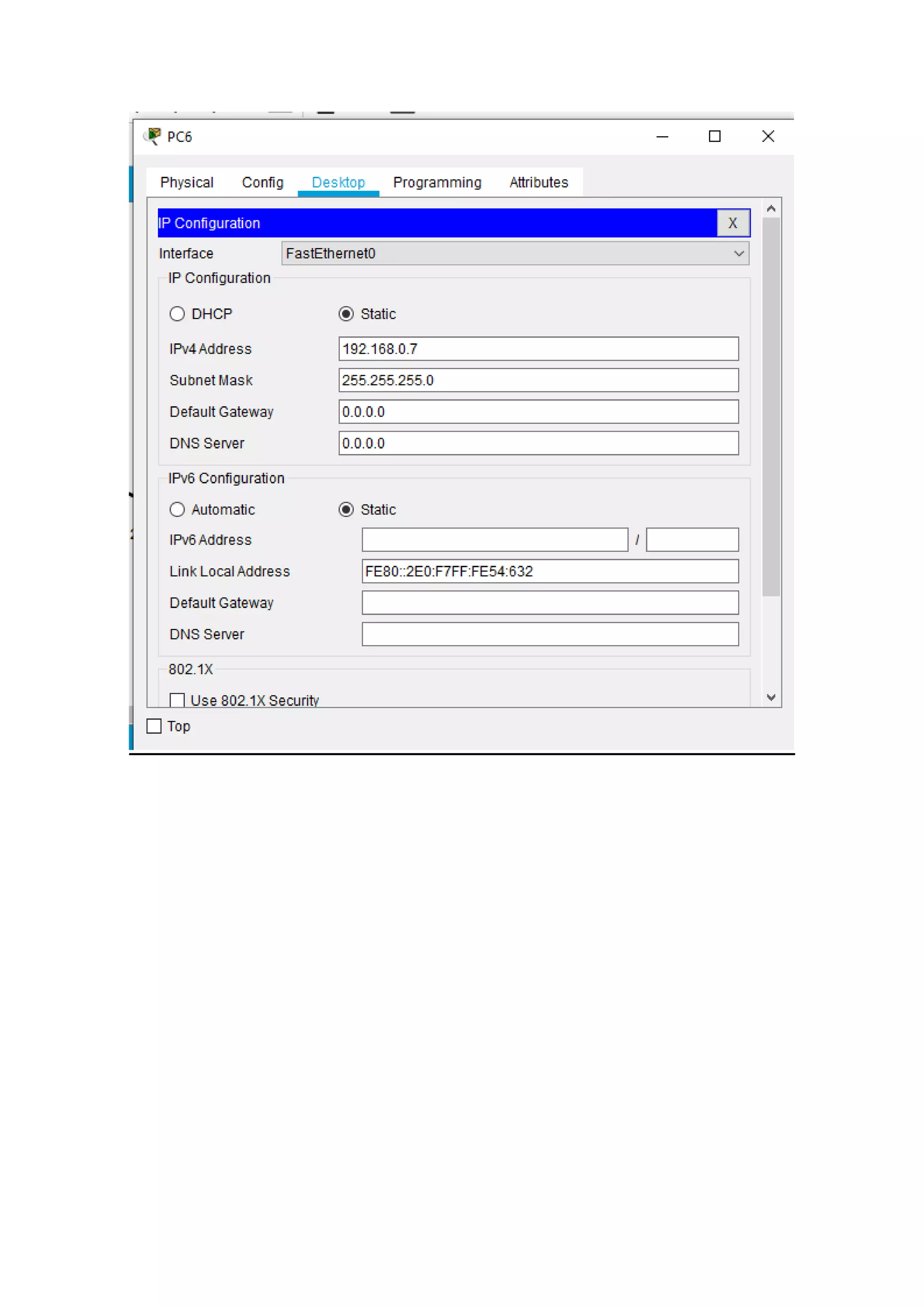Click the IPv4 Address field
The image size is (924, 1307).
pyautogui.click(x=538, y=349)
